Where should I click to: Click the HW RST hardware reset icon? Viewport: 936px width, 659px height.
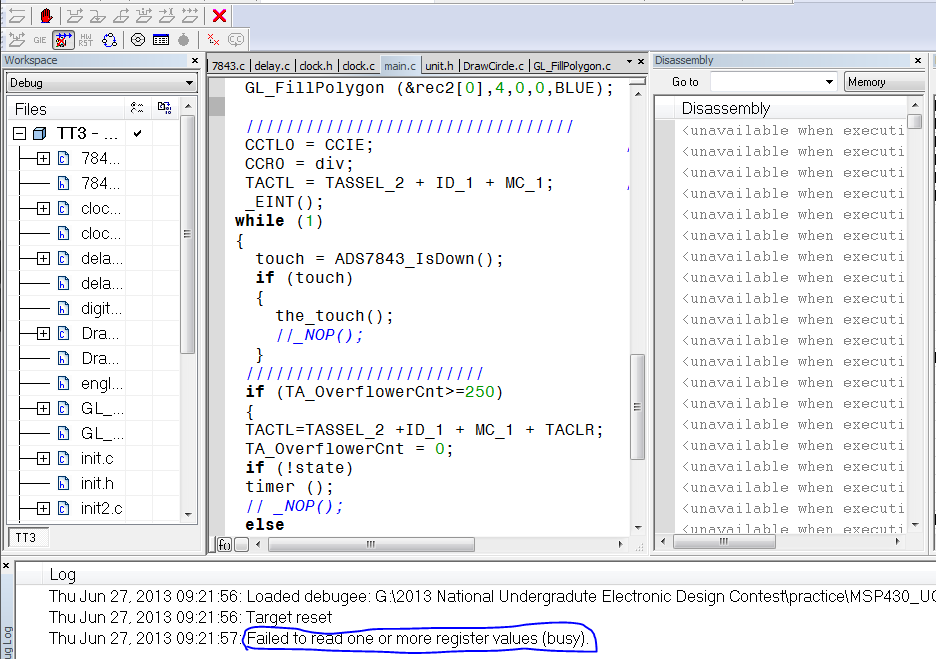click(86, 40)
